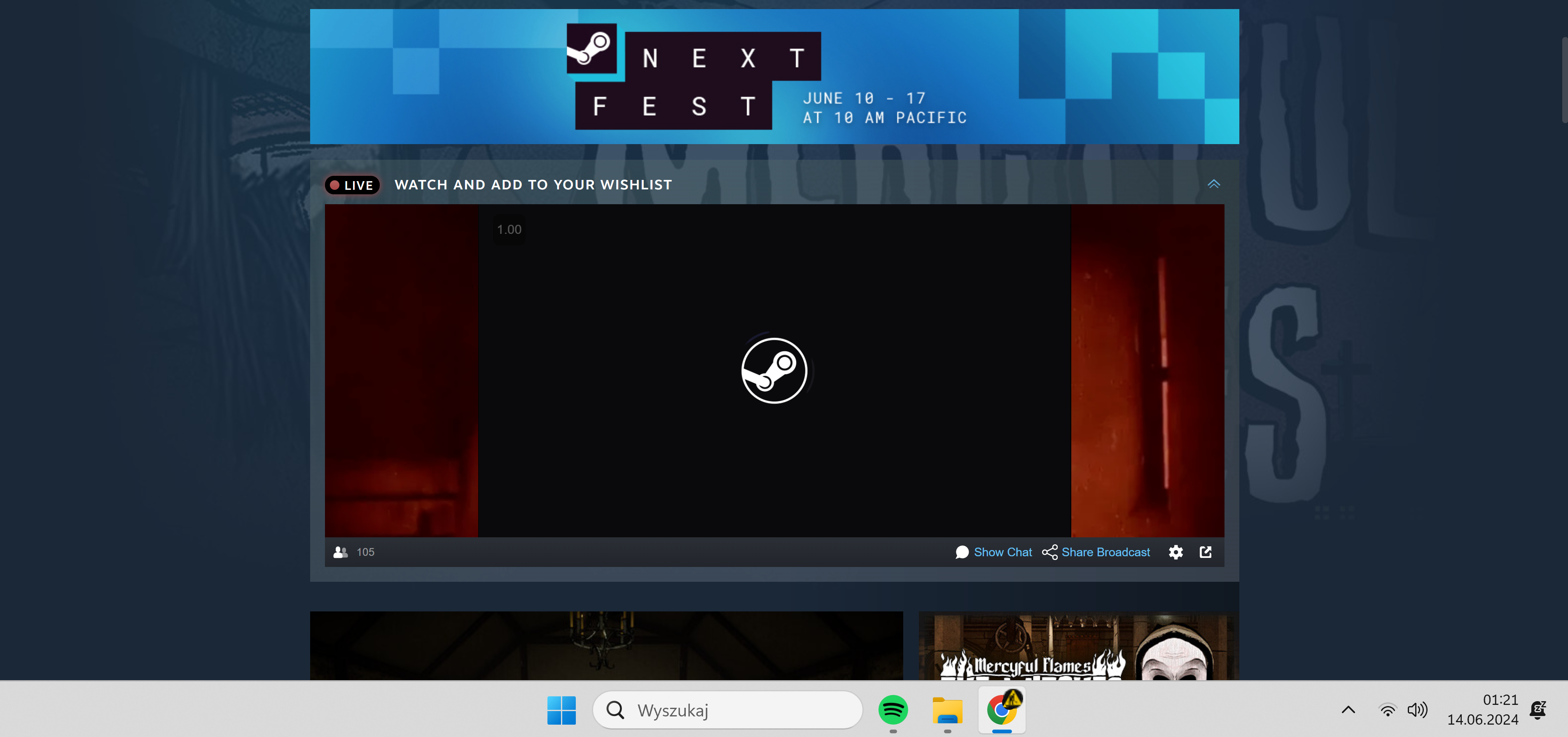Pop out broadcast in new window
This screenshot has height=737, width=1568.
[x=1205, y=552]
